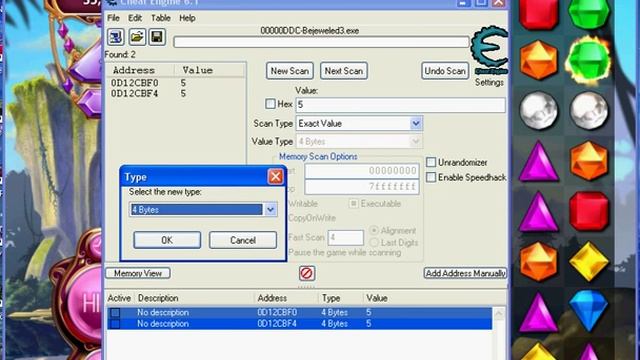Select the Alignment radio button

point(374,230)
